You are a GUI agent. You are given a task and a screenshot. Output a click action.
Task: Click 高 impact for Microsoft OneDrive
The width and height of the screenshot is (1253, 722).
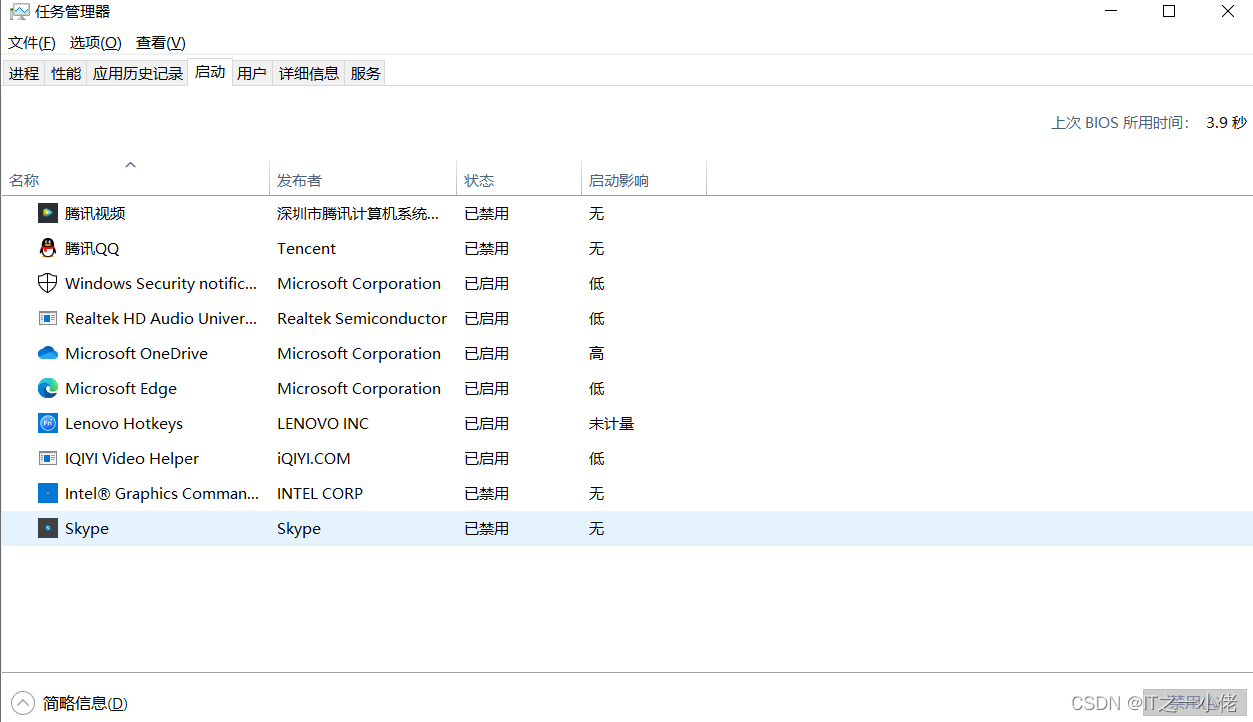596,353
